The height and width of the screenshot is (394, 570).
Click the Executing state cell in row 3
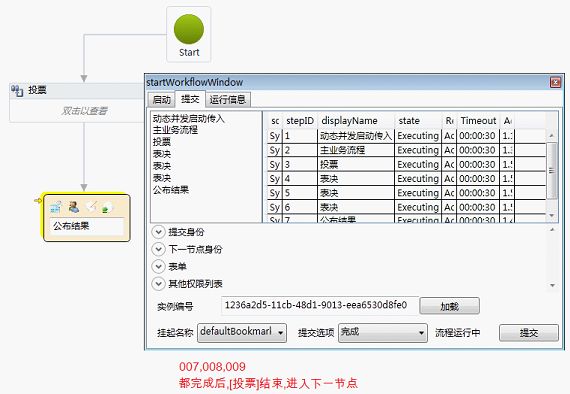[x=418, y=164]
